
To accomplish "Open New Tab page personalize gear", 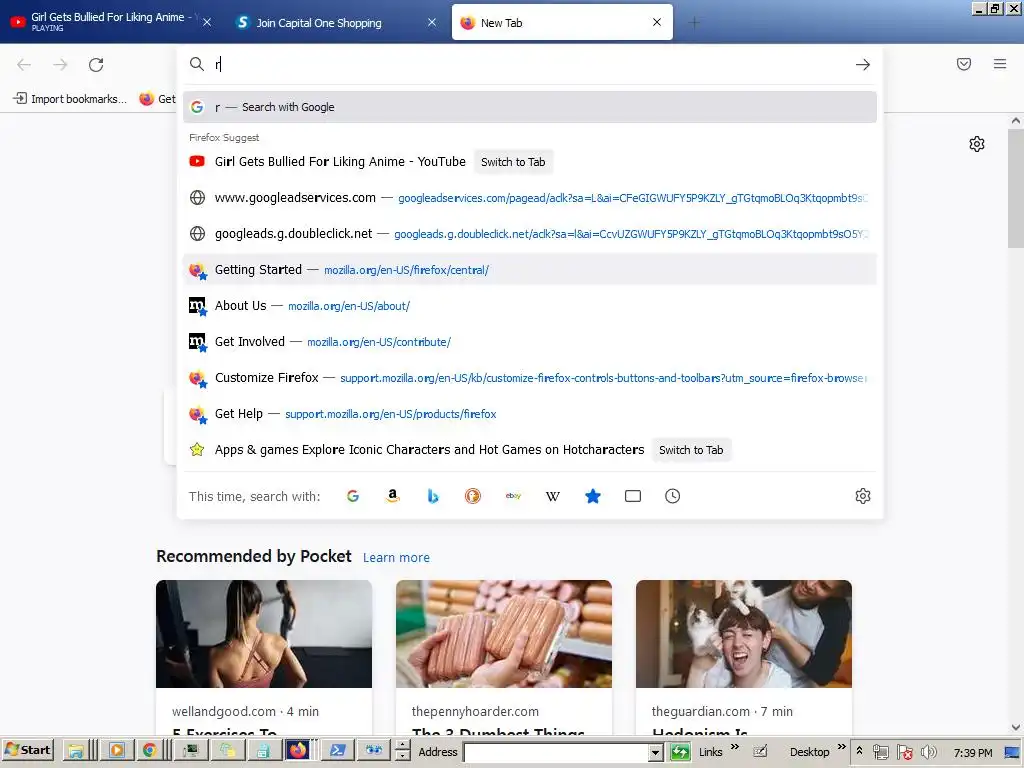I will click(x=976, y=144).
